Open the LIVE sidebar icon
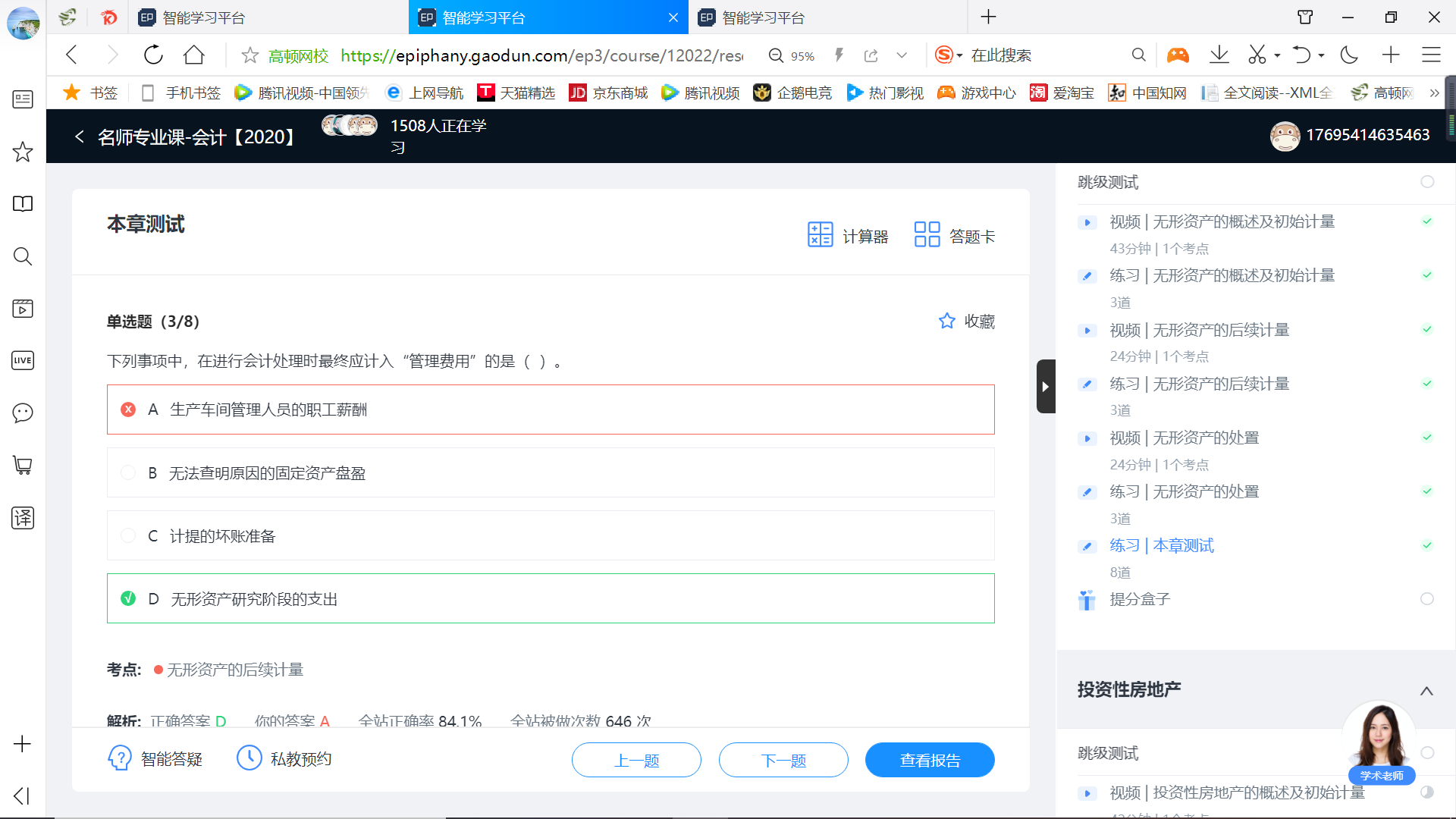Image resolution: width=1456 pixels, height=819 pixels. tap(23, 360)
